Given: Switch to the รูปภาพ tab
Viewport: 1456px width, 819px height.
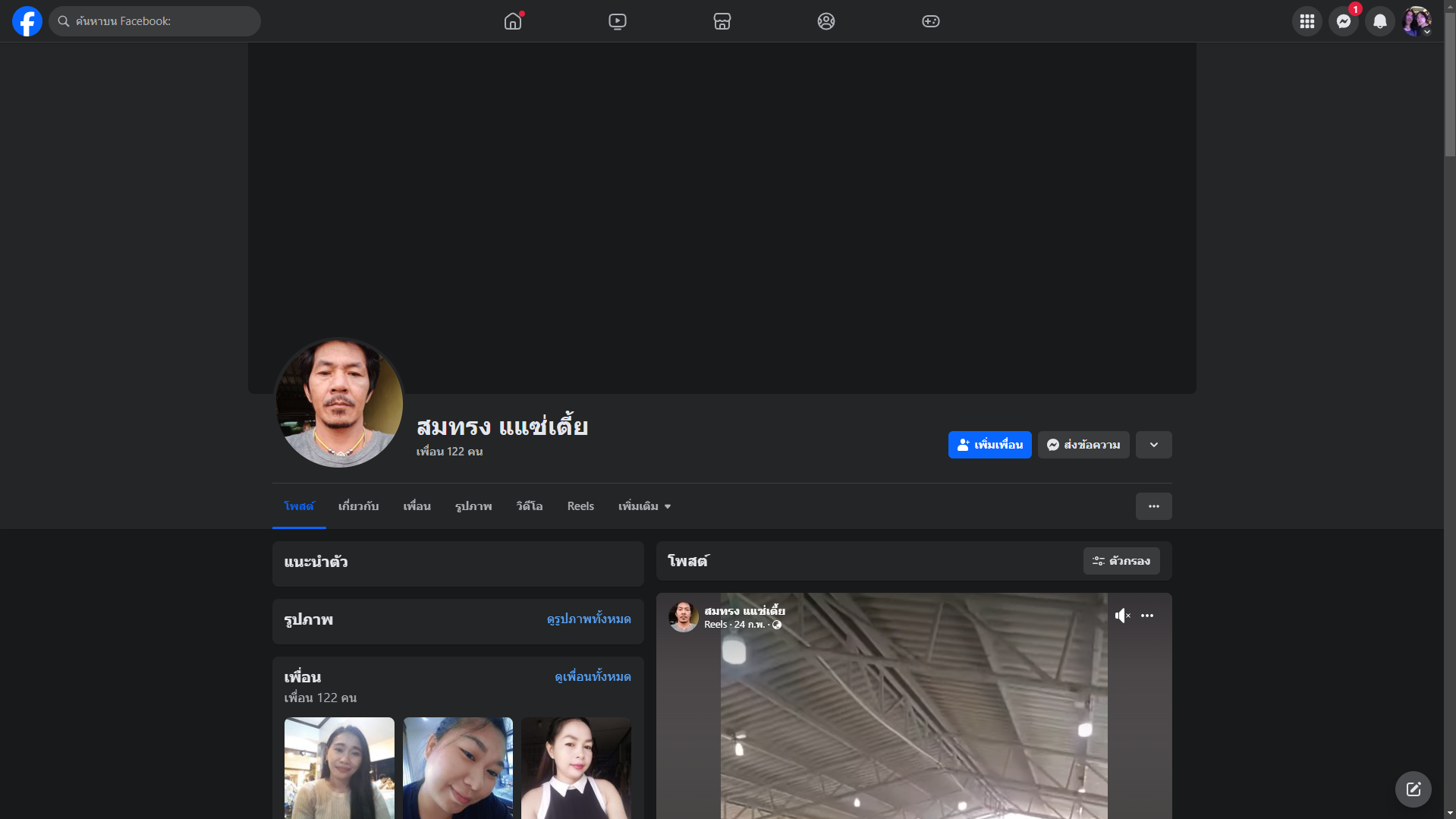Looking at the screenshot, I should 473,506.
